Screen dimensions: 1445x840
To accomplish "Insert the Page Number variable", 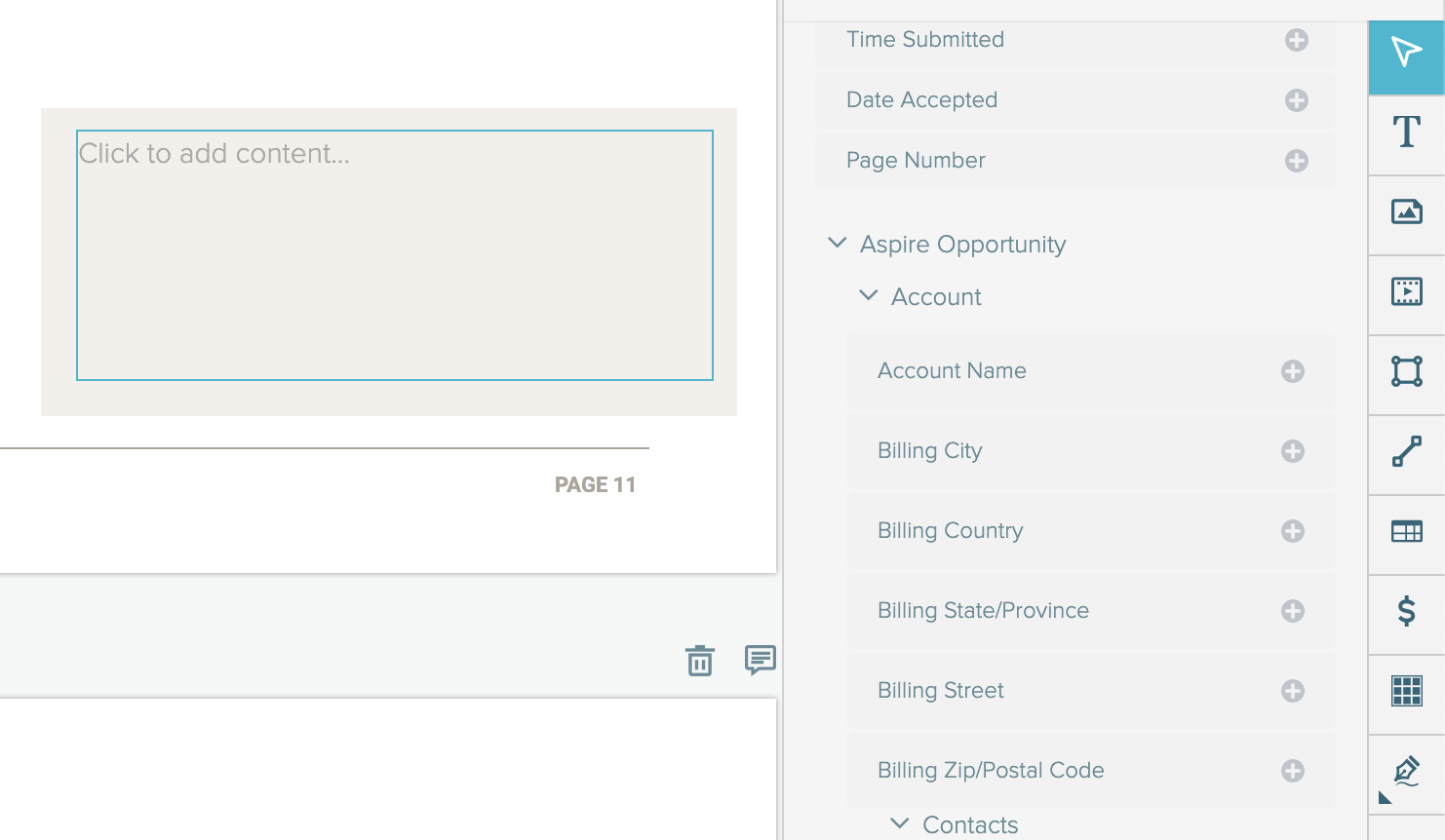I will tap(1296, 161).
